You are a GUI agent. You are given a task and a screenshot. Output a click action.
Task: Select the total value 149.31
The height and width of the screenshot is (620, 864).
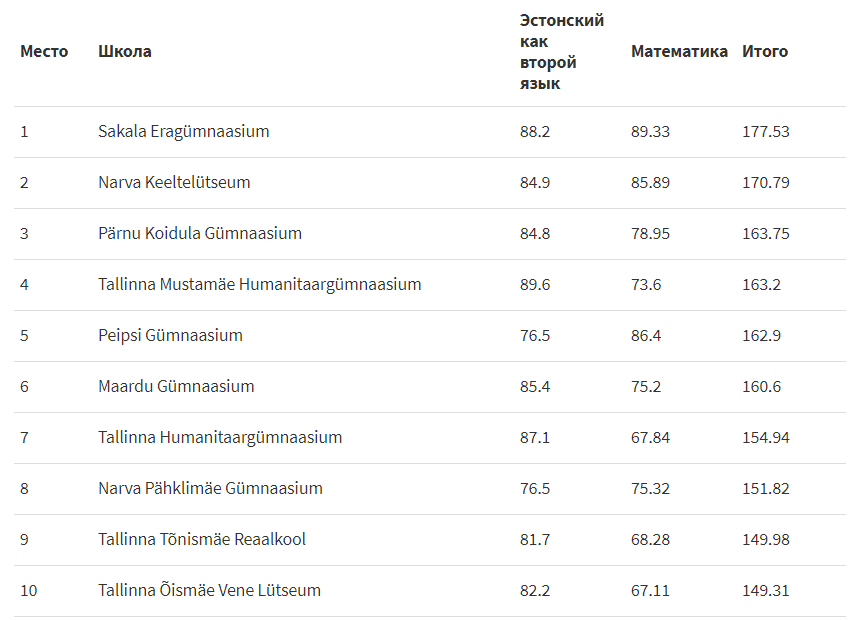[x=765, y=590]
